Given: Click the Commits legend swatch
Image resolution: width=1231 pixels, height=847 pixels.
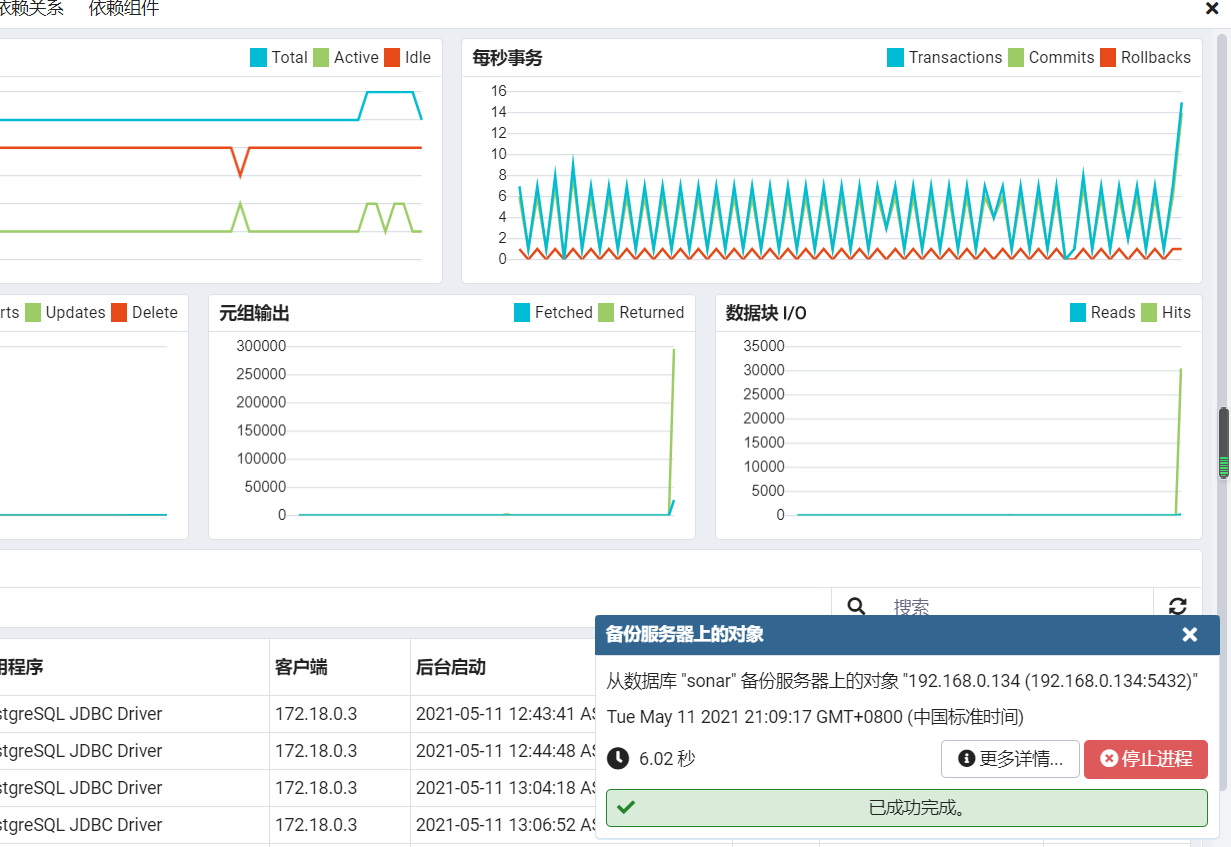Looking at the screenshot, I should pos(1015,58).
